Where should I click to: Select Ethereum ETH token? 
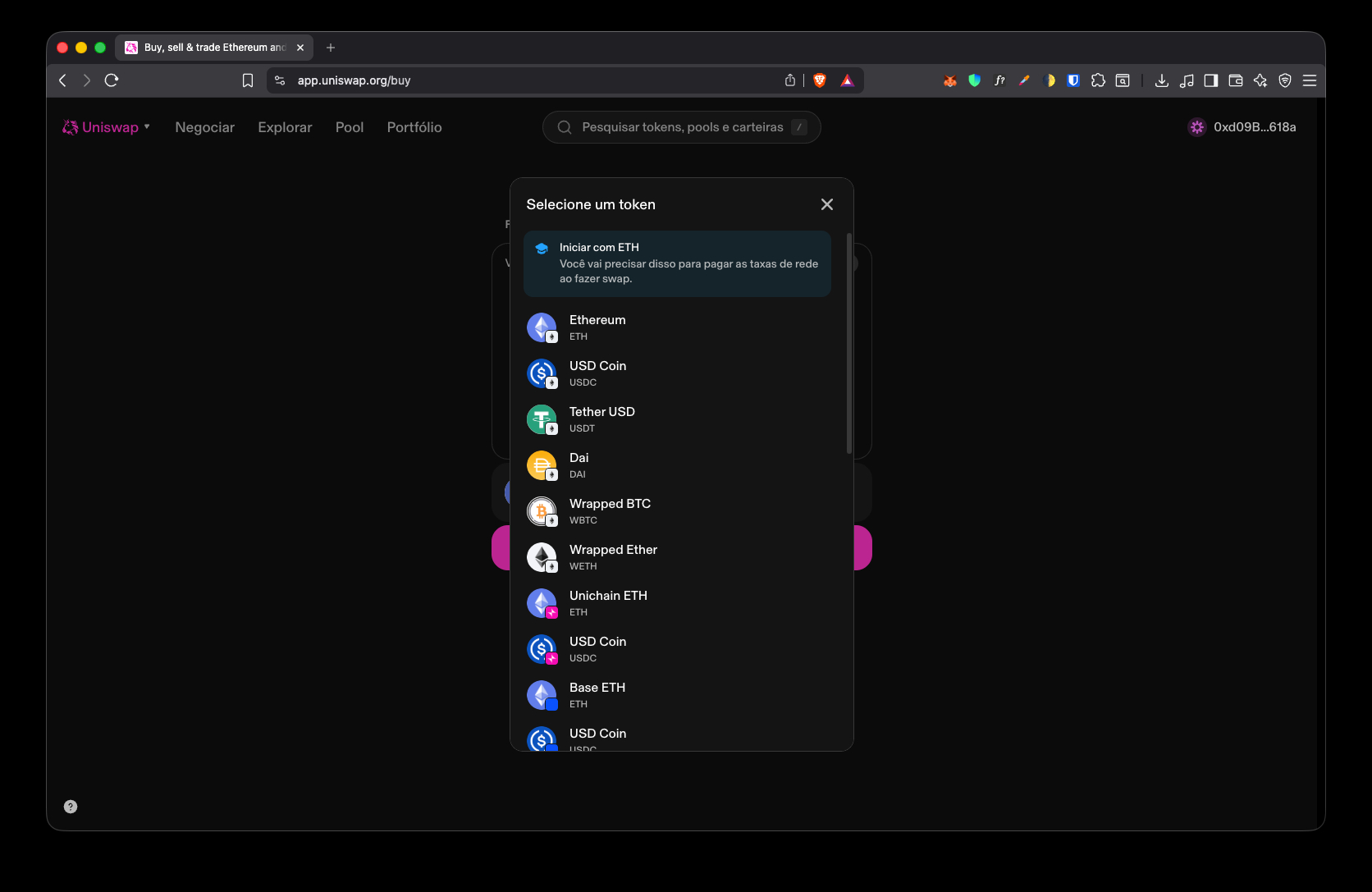tap(678, 327)
